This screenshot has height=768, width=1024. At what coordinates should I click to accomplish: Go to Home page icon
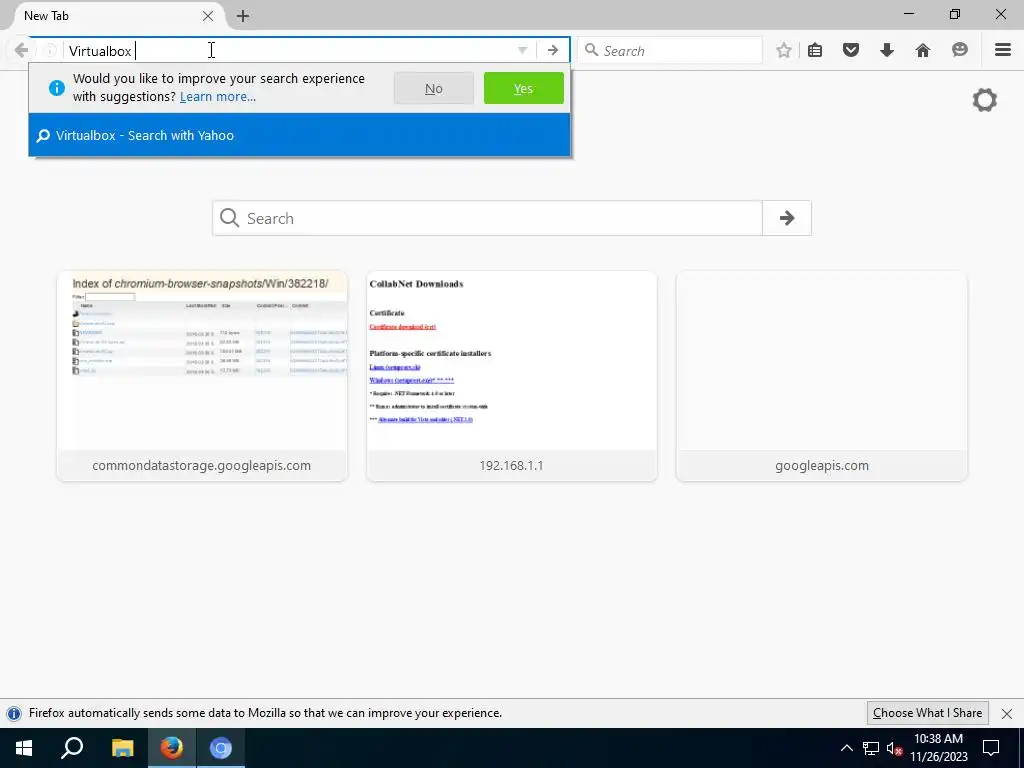(x=922, y=50)
